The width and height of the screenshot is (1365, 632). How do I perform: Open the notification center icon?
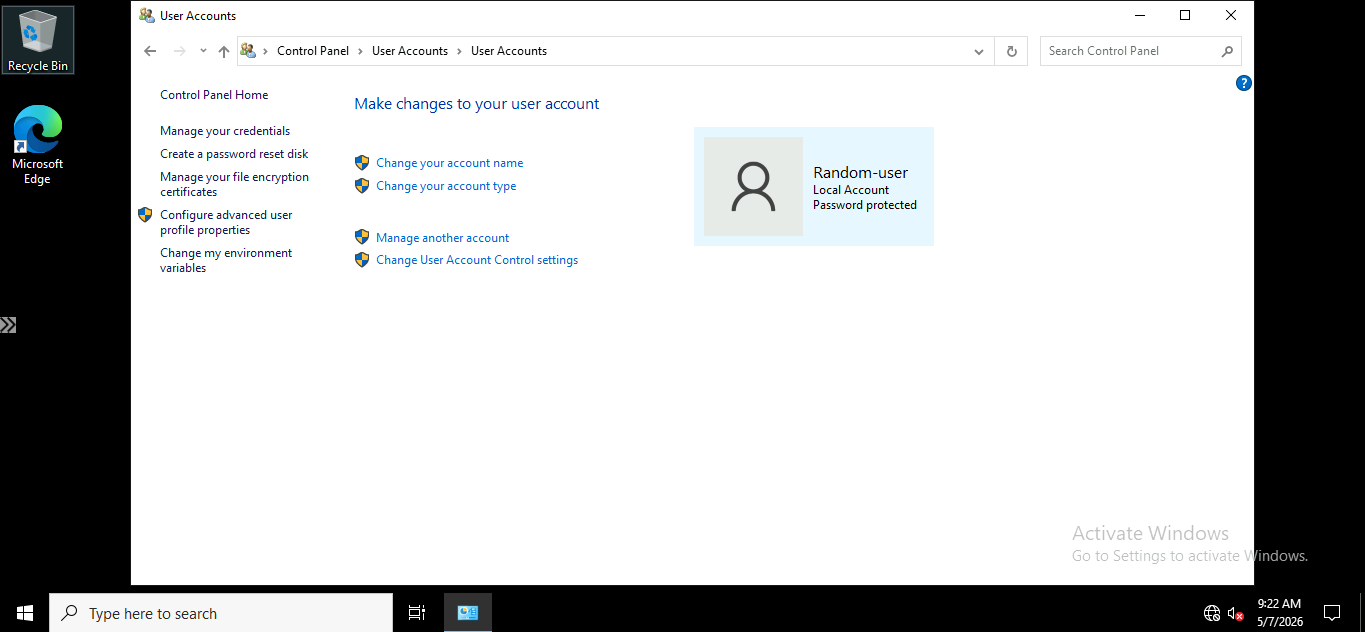click(1332, 613)
